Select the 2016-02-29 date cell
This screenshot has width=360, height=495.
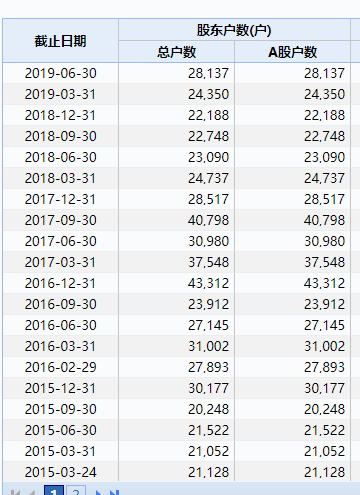[x=60, y=367]
